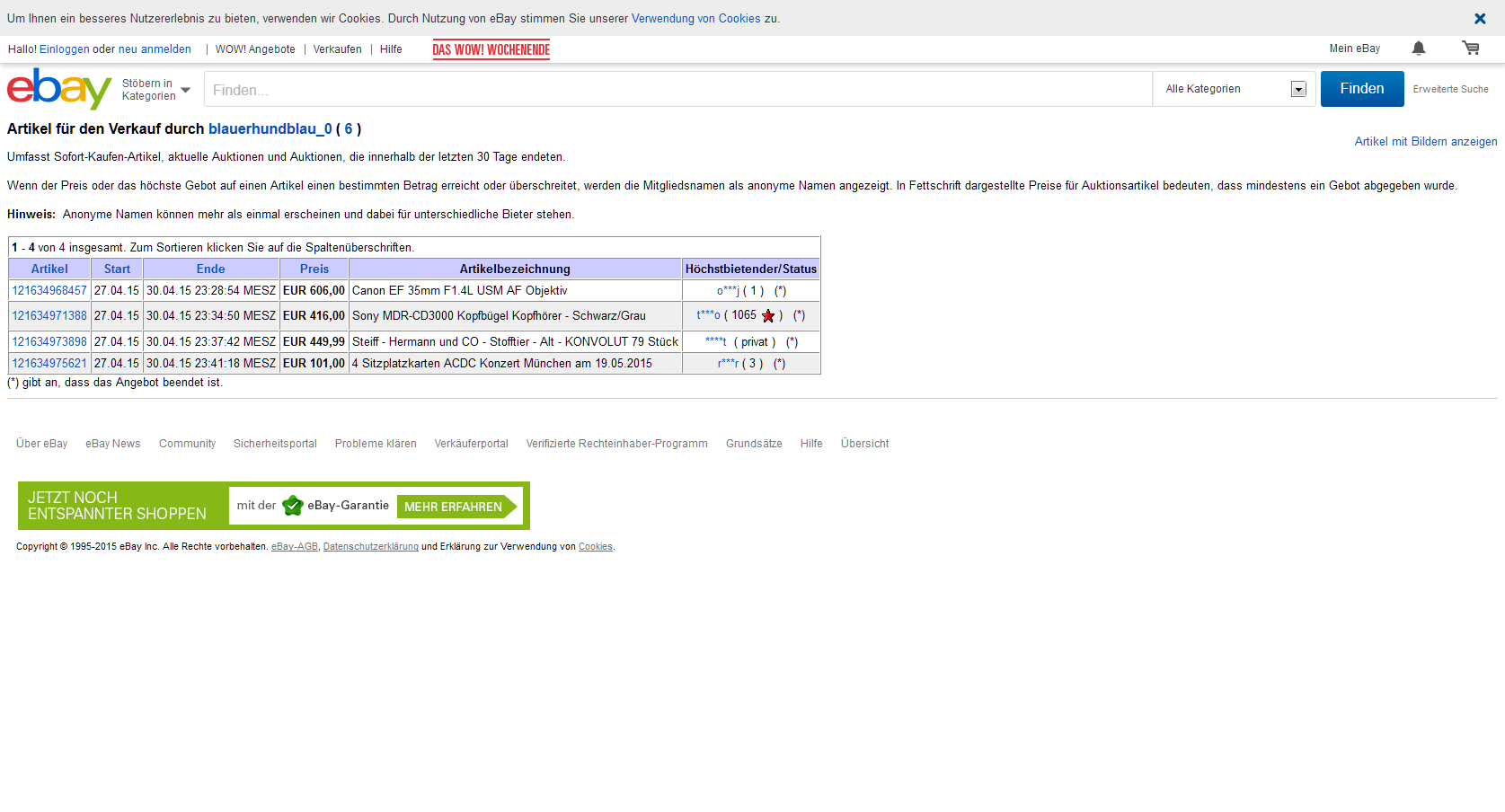Open Verkäuferportal footer link
Image resolution: width=1505 pixels, height=812 pixels.
472,444
